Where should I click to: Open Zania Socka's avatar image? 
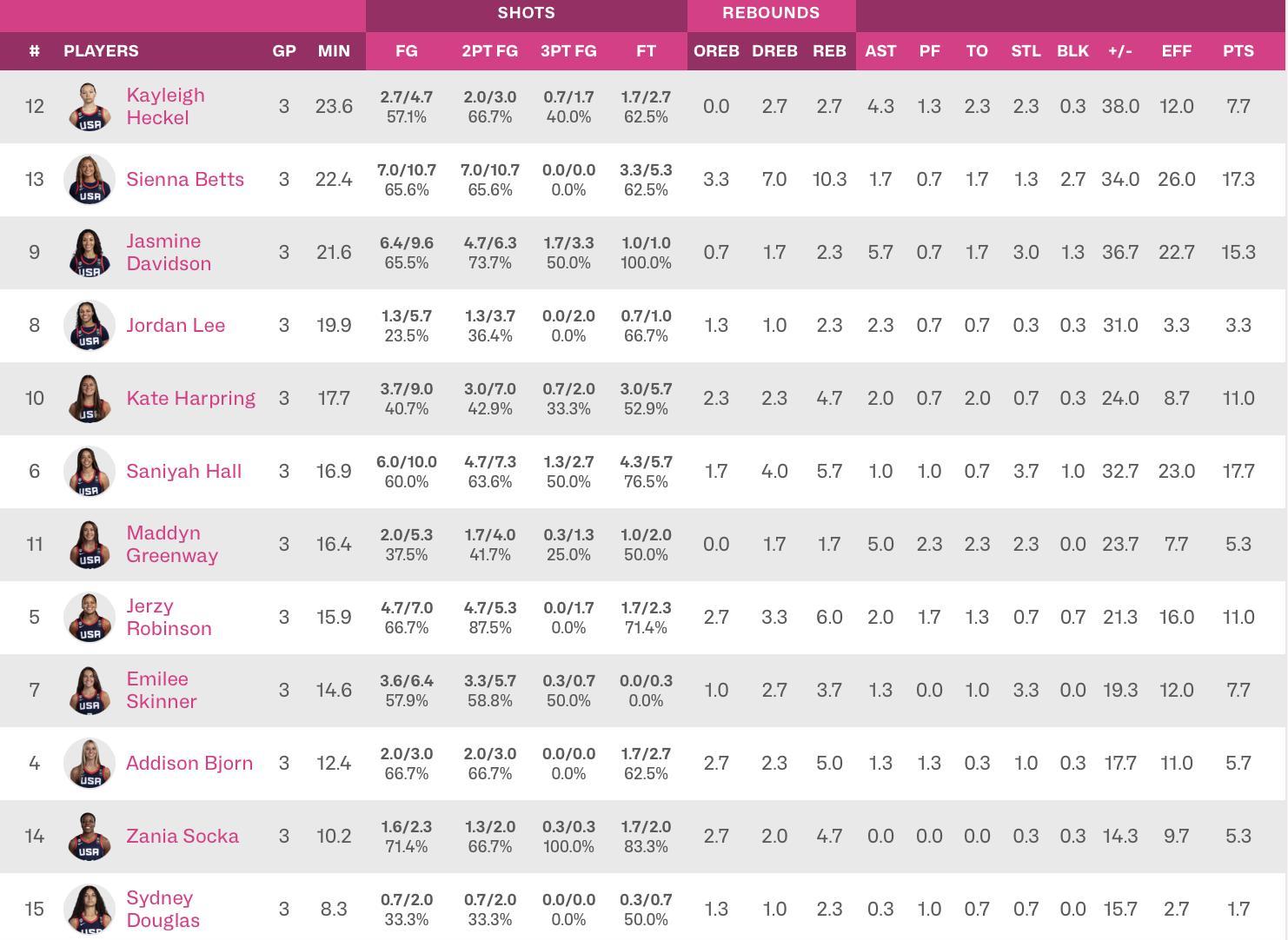[x=90, y=836]
